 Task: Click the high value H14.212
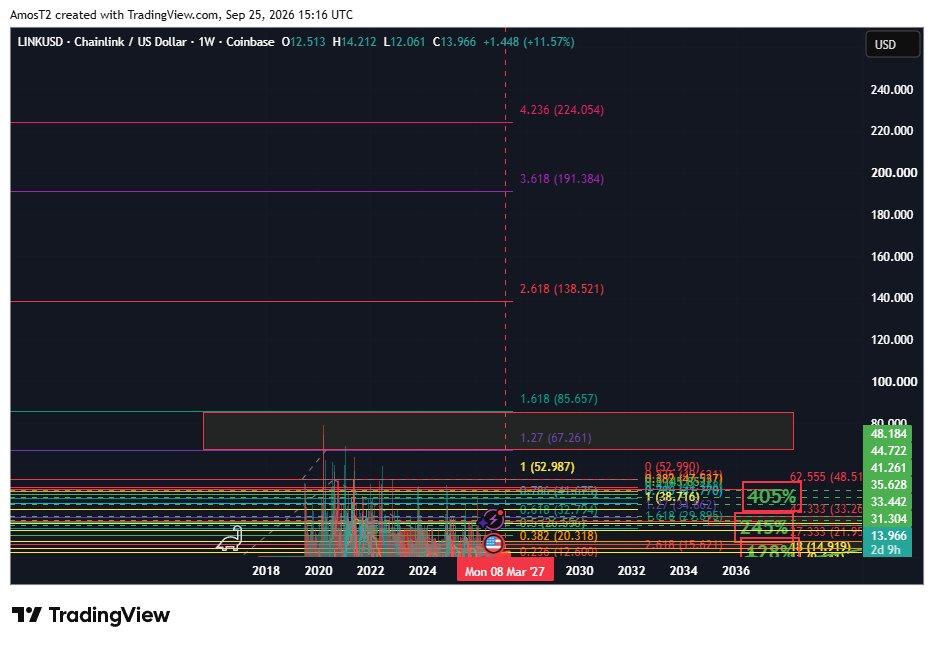(x=354, y=42)
